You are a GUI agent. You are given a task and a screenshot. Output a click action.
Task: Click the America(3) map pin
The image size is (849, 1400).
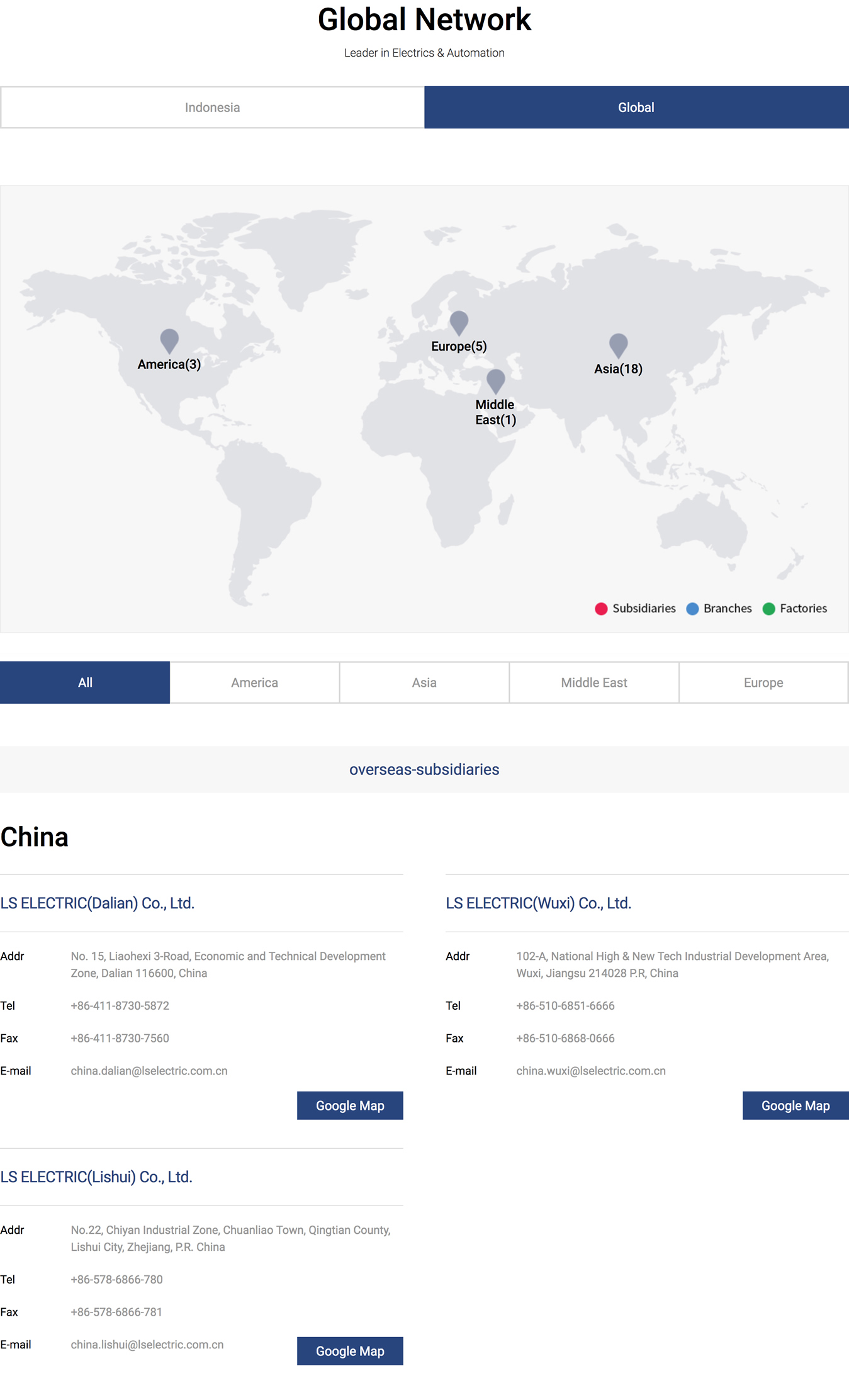pyautogui.click(x=169, y=341)
